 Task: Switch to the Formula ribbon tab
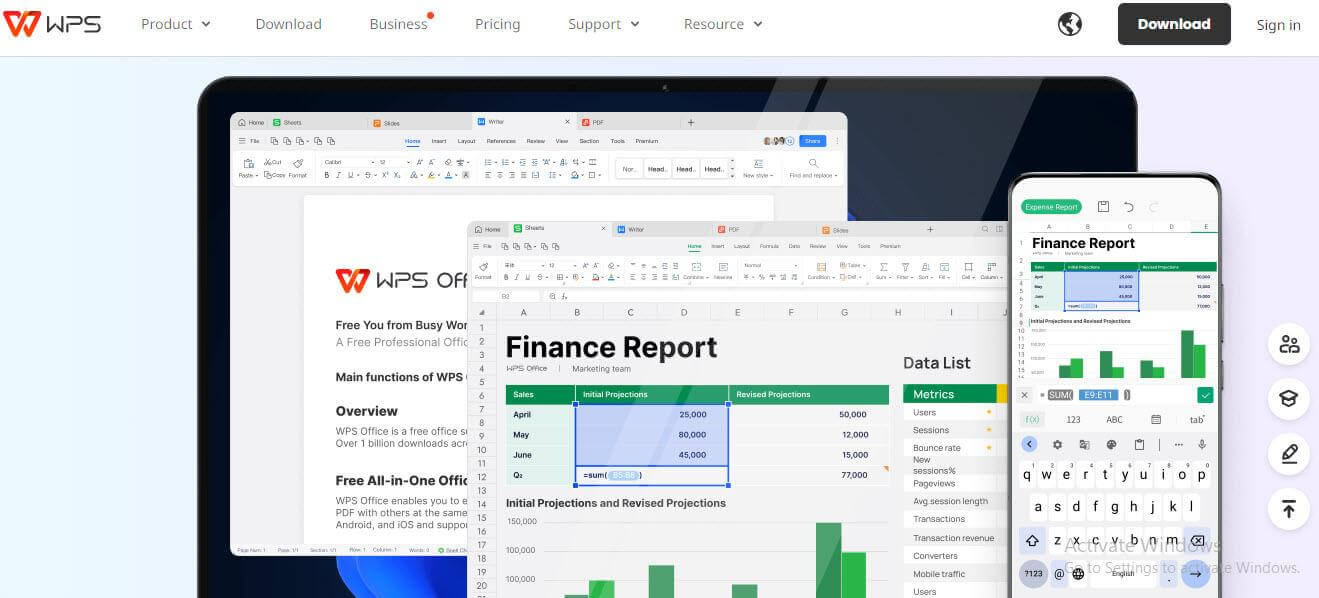click(769, 246)
